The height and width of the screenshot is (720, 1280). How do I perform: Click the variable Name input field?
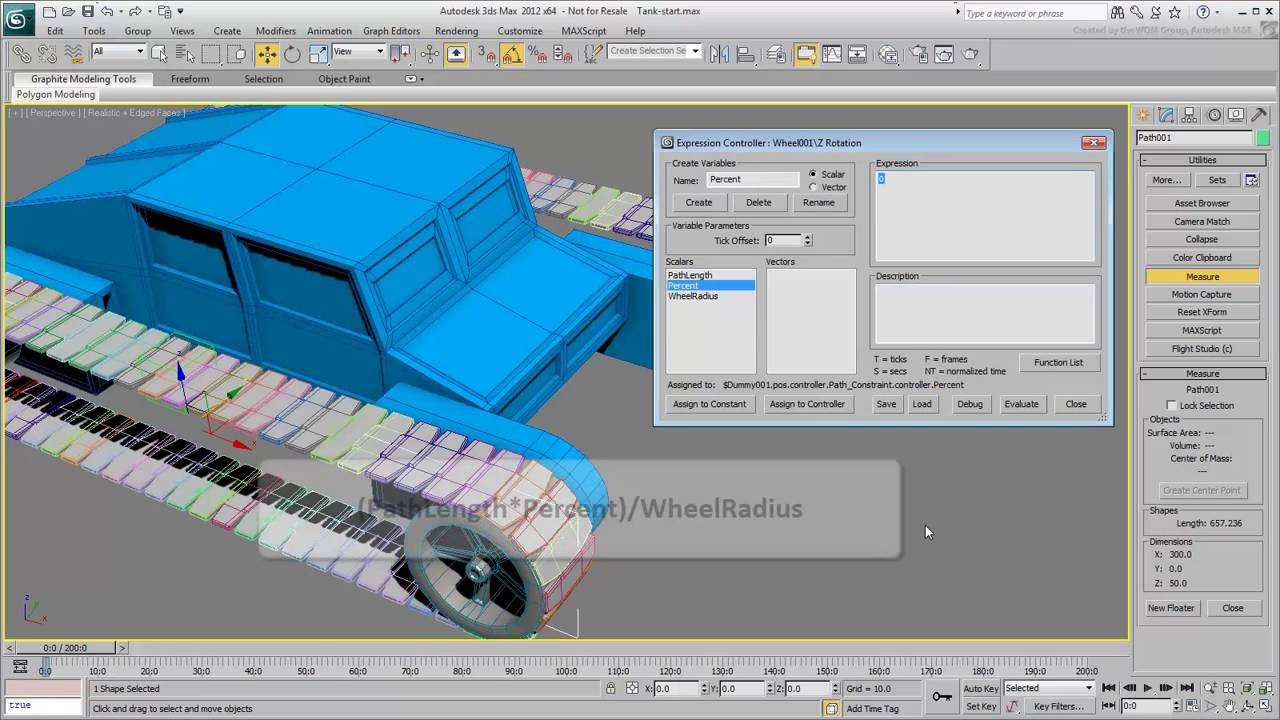pyautogui.click(x=753, y=179)
